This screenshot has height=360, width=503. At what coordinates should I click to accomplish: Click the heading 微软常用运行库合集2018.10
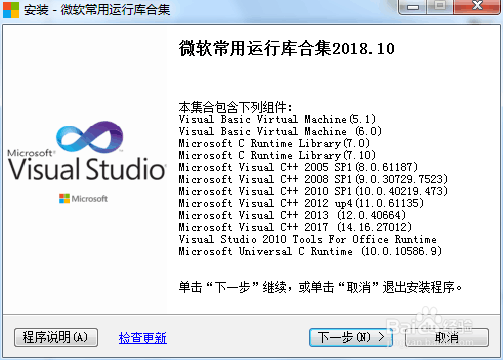[x=287, y=48]
